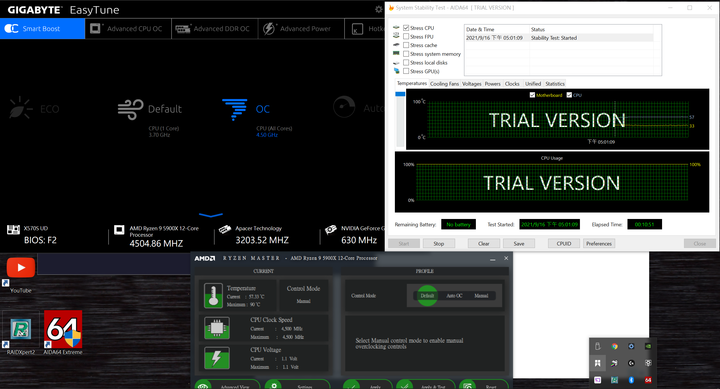Switch to Statistics tab in AIDA64

pos(555,84)
